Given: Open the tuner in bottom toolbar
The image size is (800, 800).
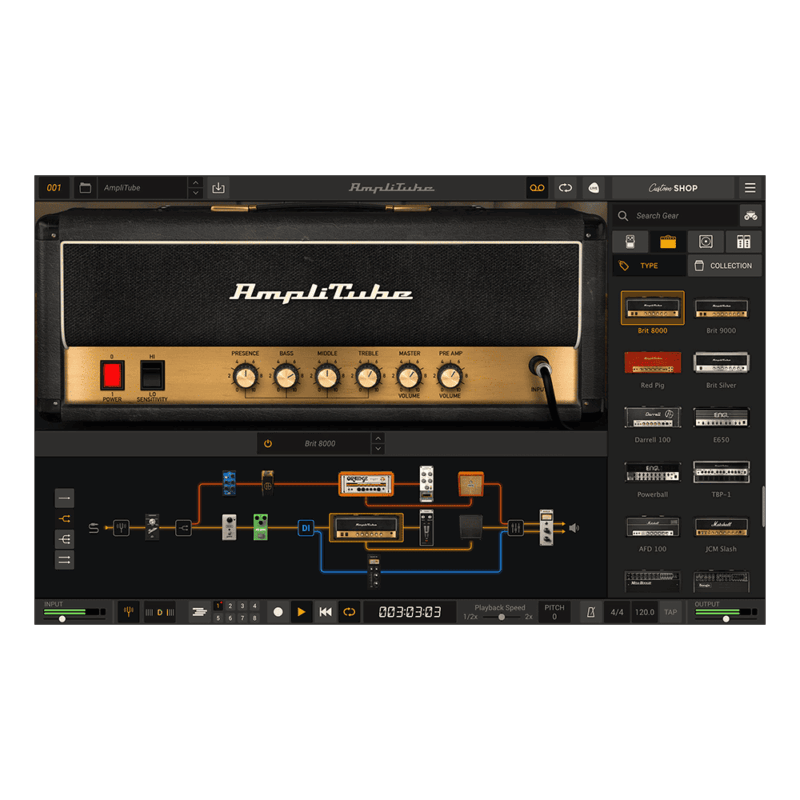Looking at the screenshot, I should point(129,611).
